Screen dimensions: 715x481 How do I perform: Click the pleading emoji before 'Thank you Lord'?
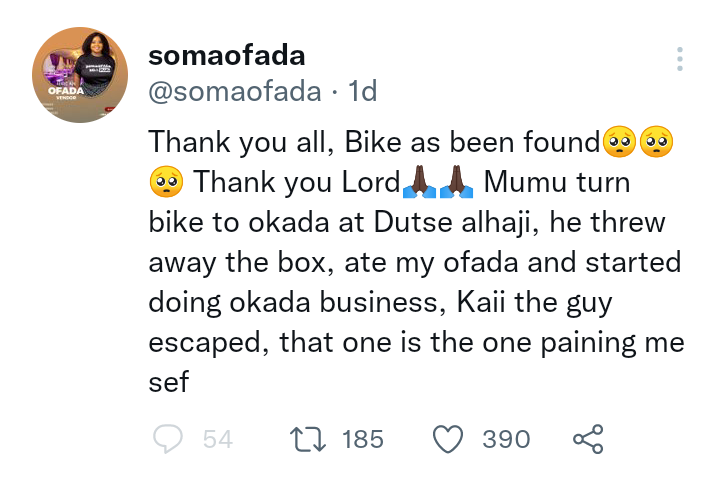[165, 182]
